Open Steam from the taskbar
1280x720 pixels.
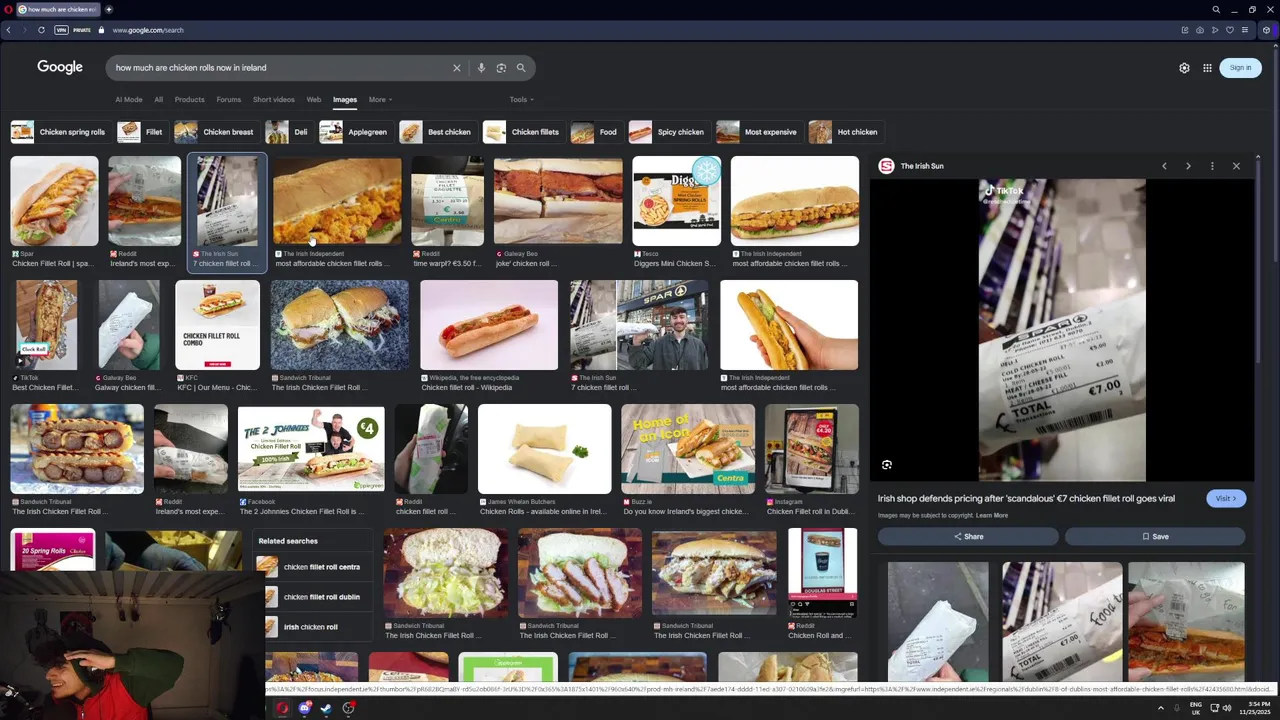[x=326, y=708]
